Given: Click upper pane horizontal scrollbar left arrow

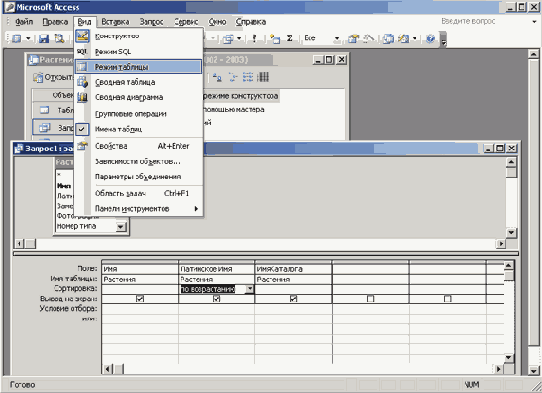Looking at the screenshot, I should (x=20, y=244).
